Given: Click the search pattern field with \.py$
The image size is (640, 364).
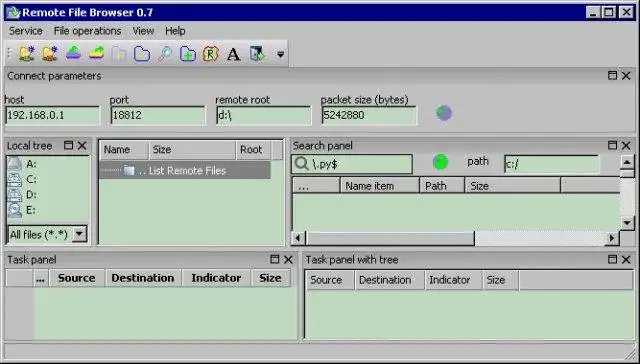Looking at the screenshot, I should [x=352, y=164].
